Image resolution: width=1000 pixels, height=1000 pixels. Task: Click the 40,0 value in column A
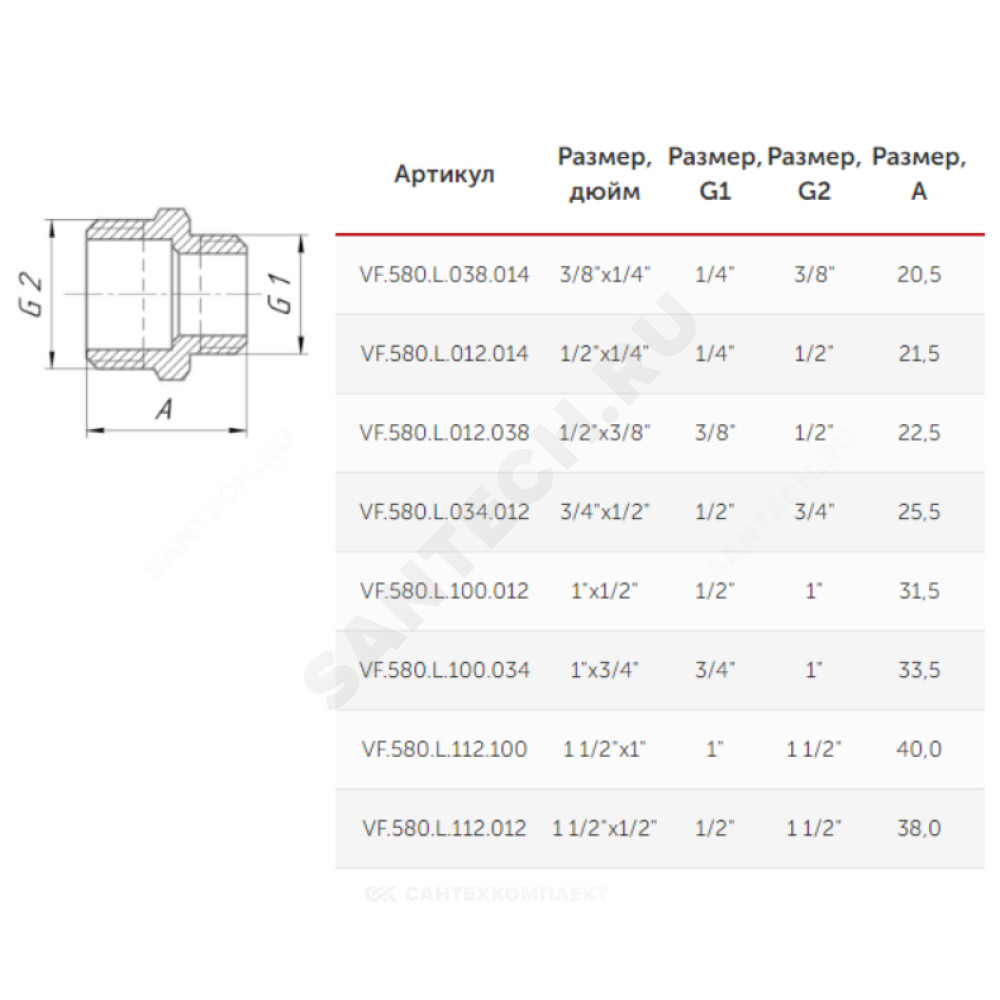click(919, 749)
